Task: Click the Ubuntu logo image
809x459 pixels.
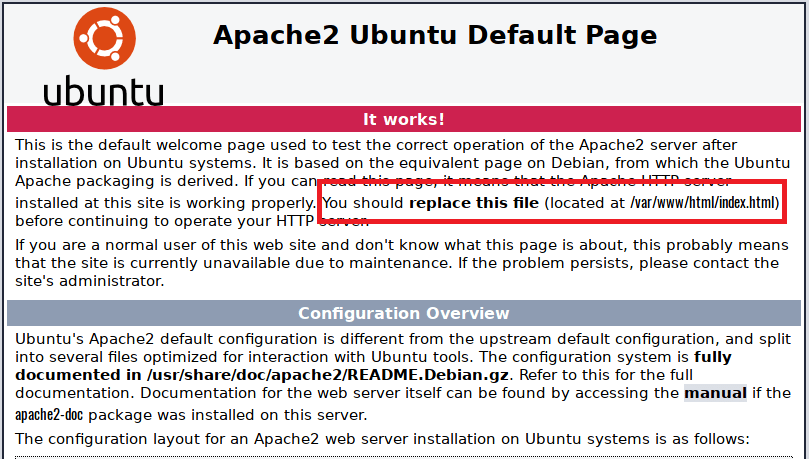Action: click(104, 56)
